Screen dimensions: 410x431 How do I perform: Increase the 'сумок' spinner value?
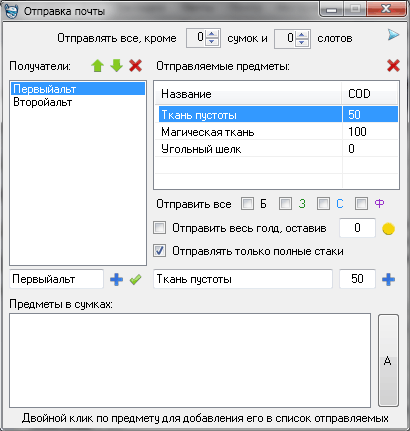211,34
